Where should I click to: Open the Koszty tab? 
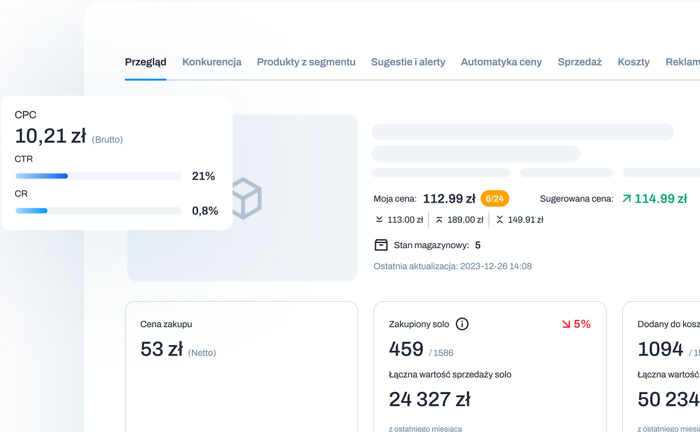point(633,62)
